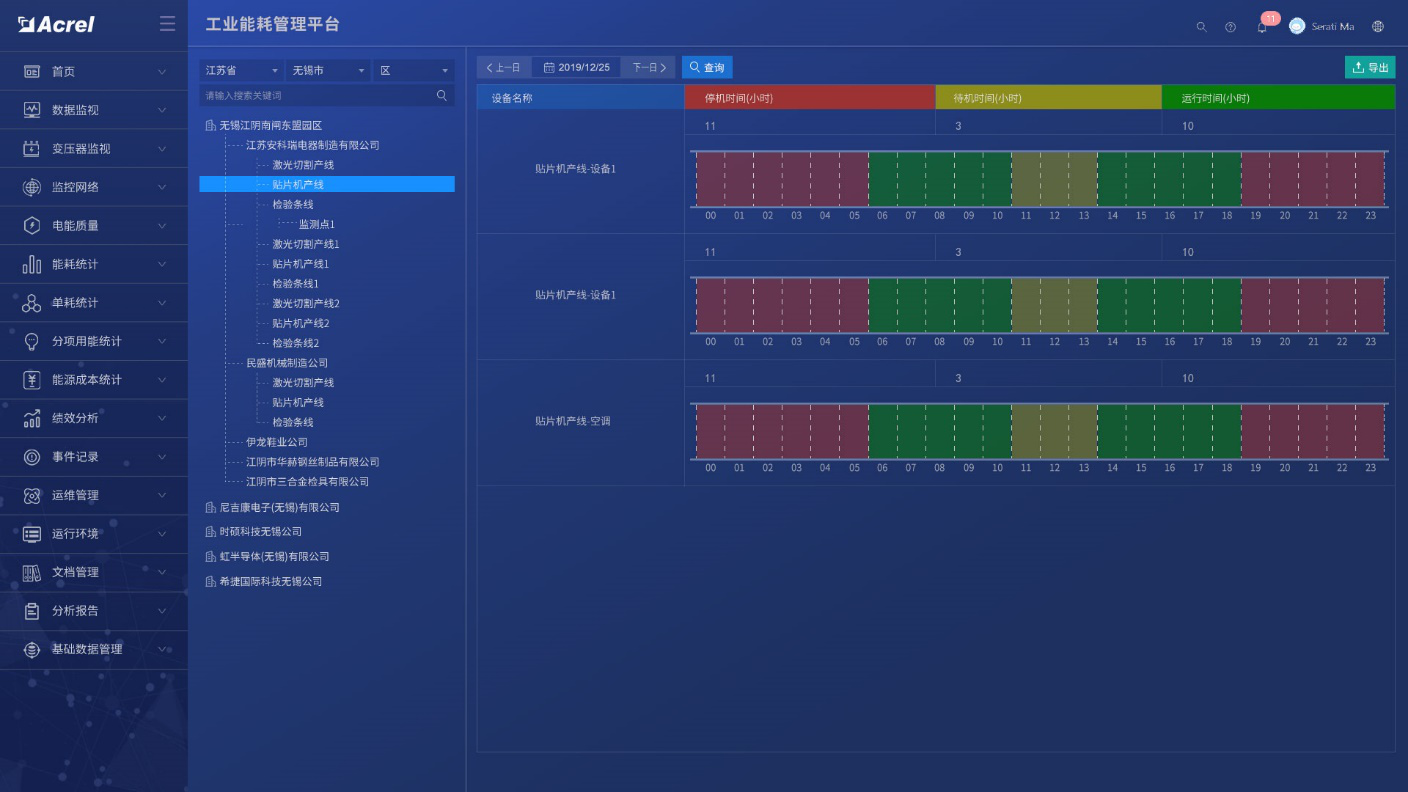Click the 贴片机产线-空调 device name cell
1408x792 pixels.
[x=581, y=422]
